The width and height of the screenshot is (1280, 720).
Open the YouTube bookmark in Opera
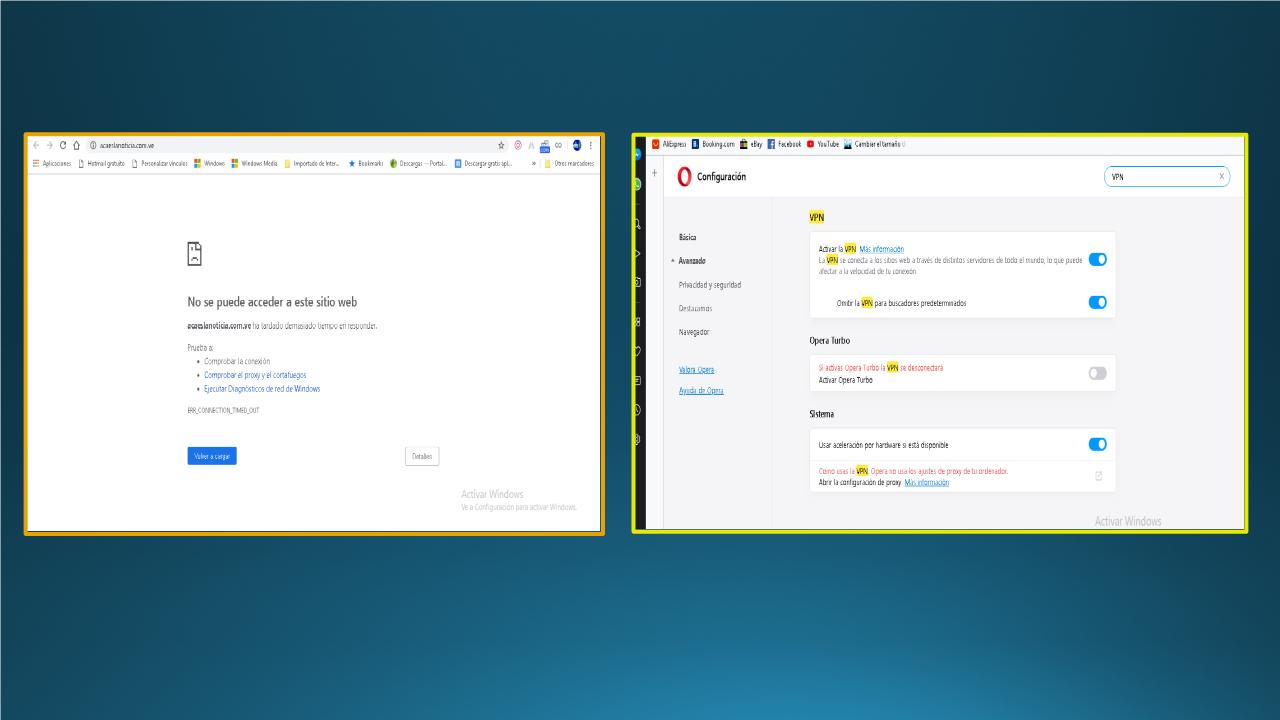click(823, 144)
